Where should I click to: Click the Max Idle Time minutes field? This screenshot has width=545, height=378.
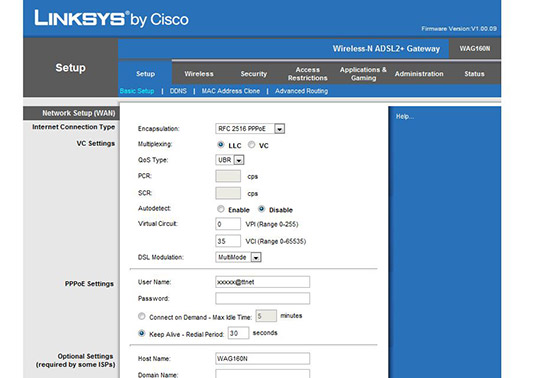point(266,316)
